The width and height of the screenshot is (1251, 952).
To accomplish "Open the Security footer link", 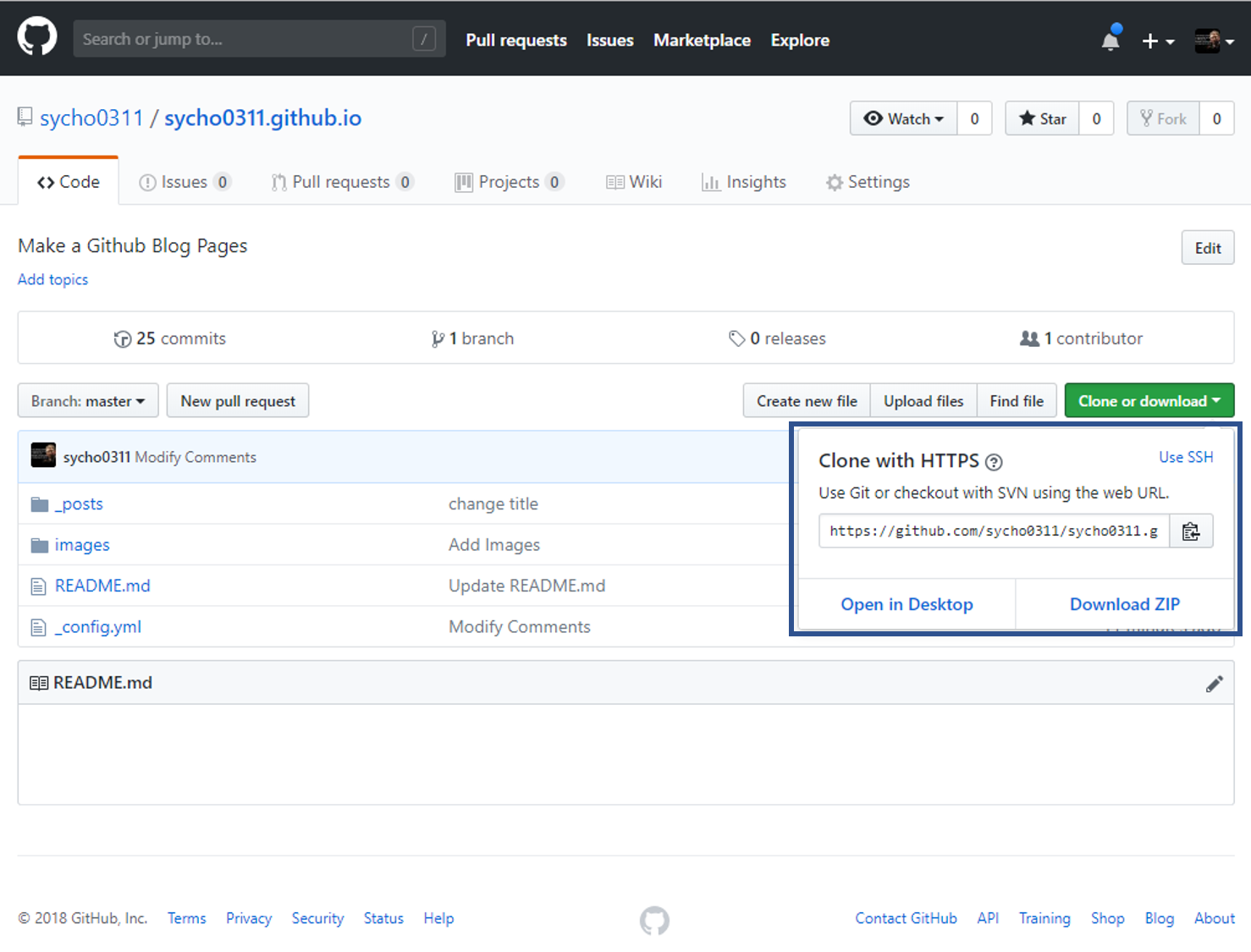I will (x=318, y=918).
